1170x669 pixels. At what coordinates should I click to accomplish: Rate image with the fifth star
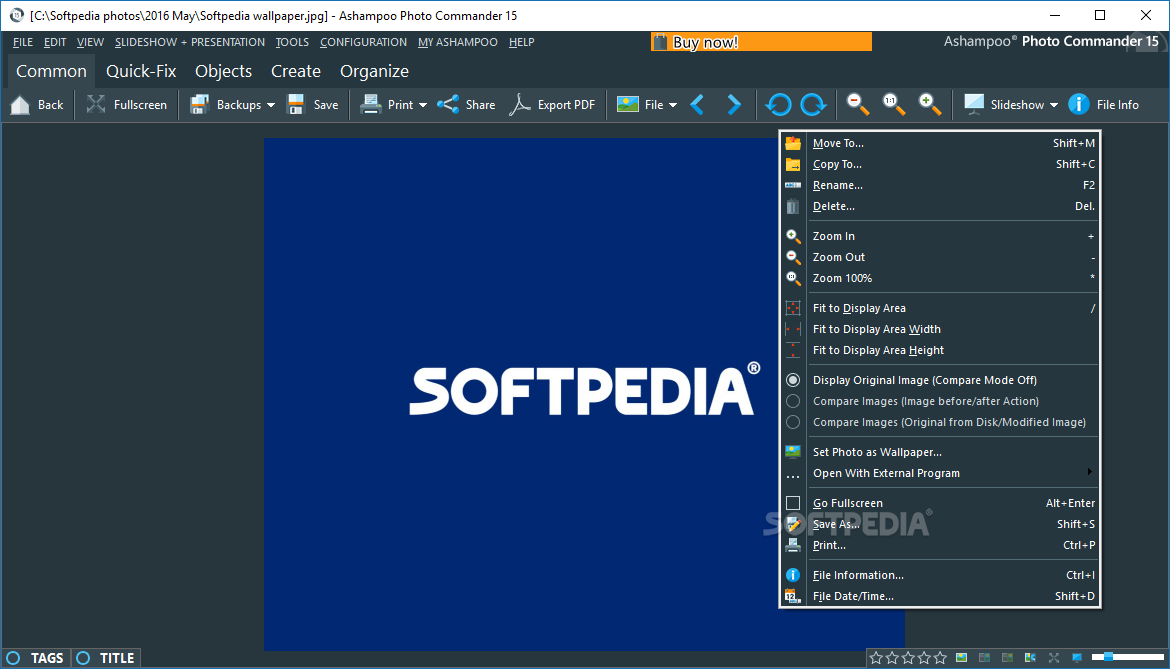[x=940, y=658]
